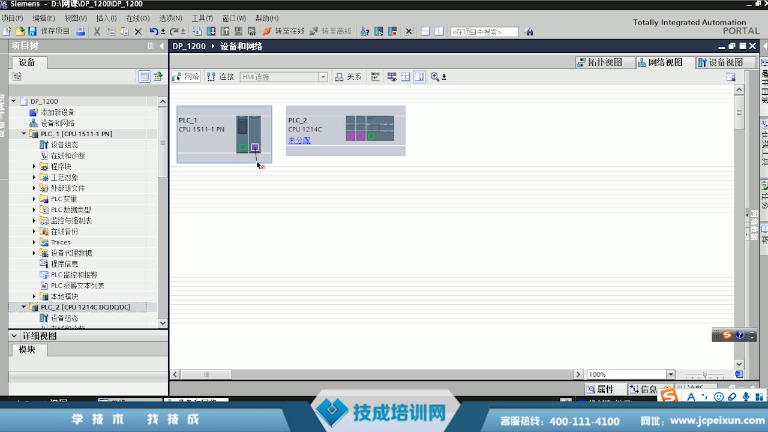Expand the Traces folder
The width and height of the screenshot is (768, 432).
coord(34,242)
